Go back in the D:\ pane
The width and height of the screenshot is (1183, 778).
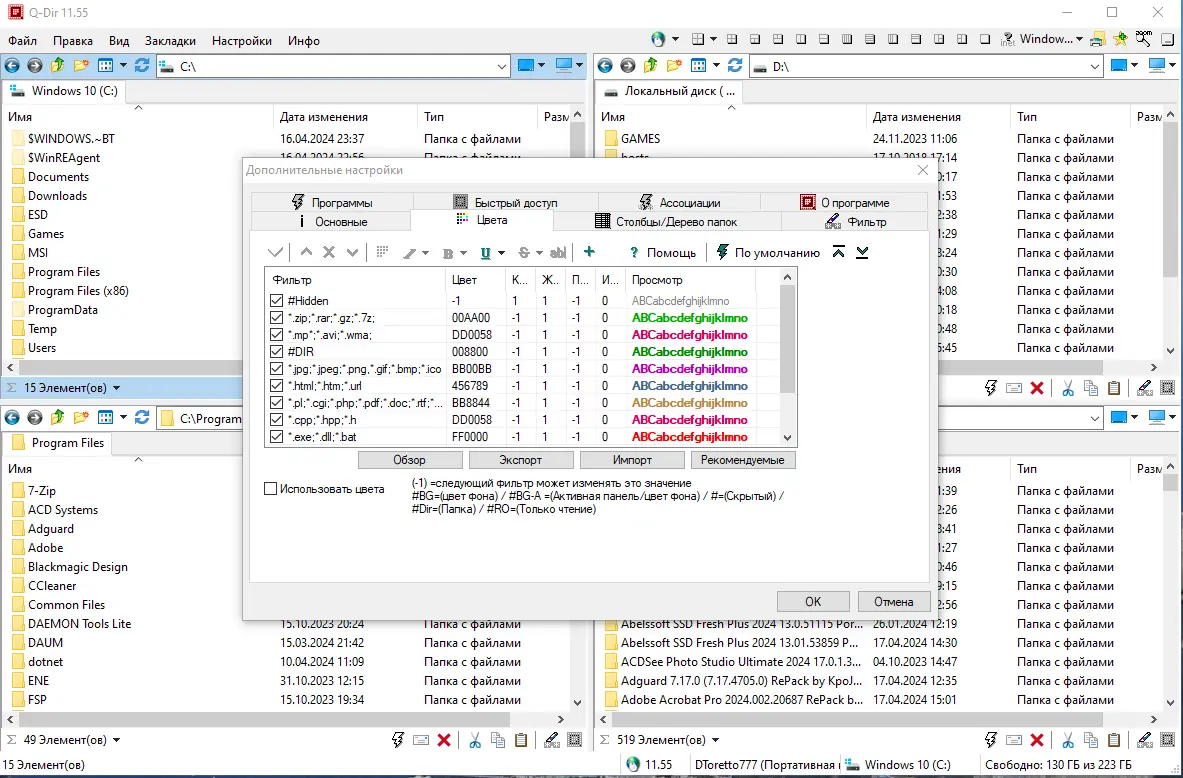click(x=605, y=66)
